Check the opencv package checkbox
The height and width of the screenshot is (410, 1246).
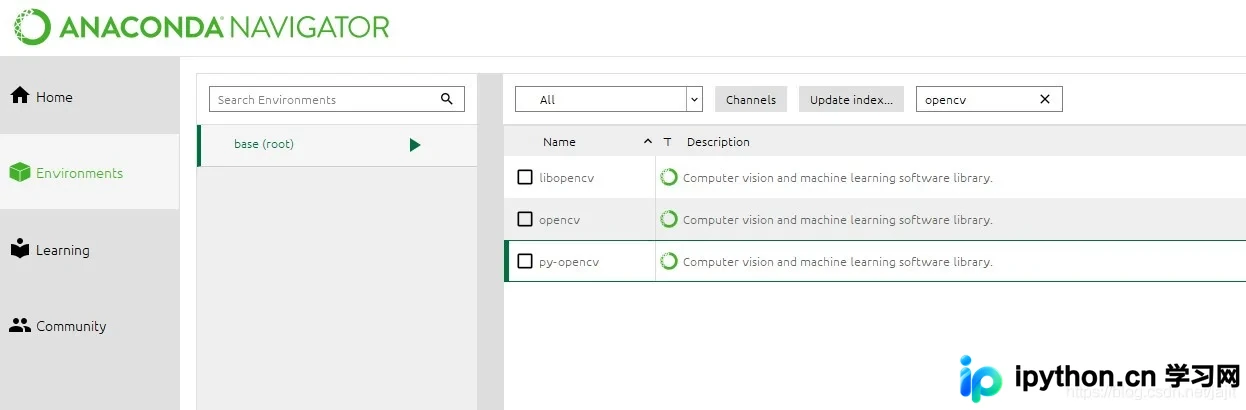[x=525, y=219]
